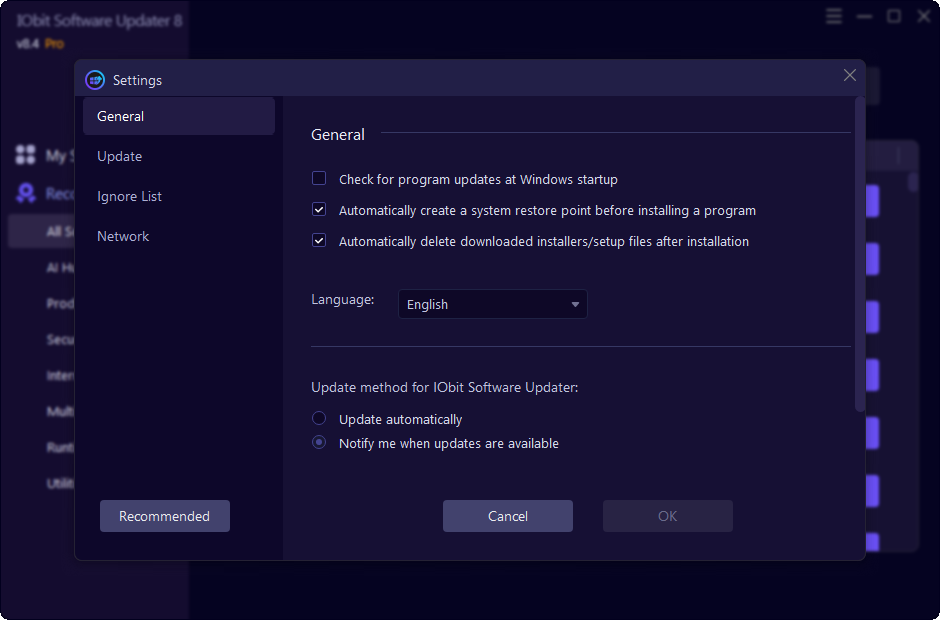Open the Language dropdown

[x=492, y=304]
